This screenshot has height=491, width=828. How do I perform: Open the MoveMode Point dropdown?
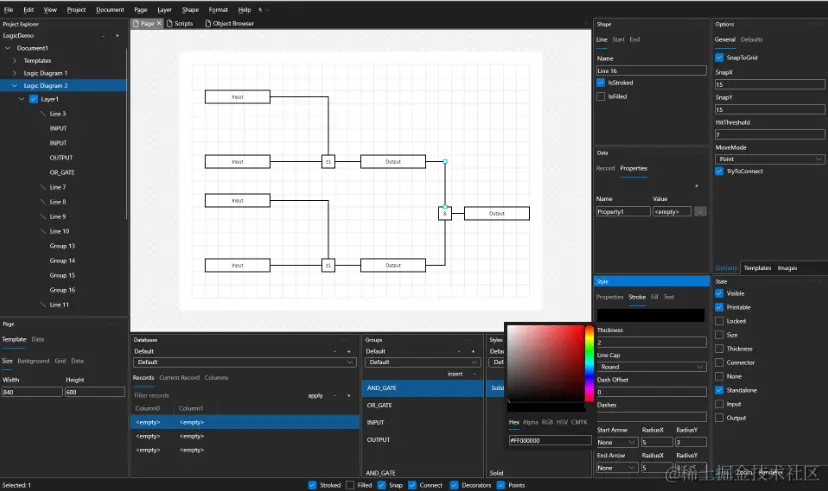point(770,159)
